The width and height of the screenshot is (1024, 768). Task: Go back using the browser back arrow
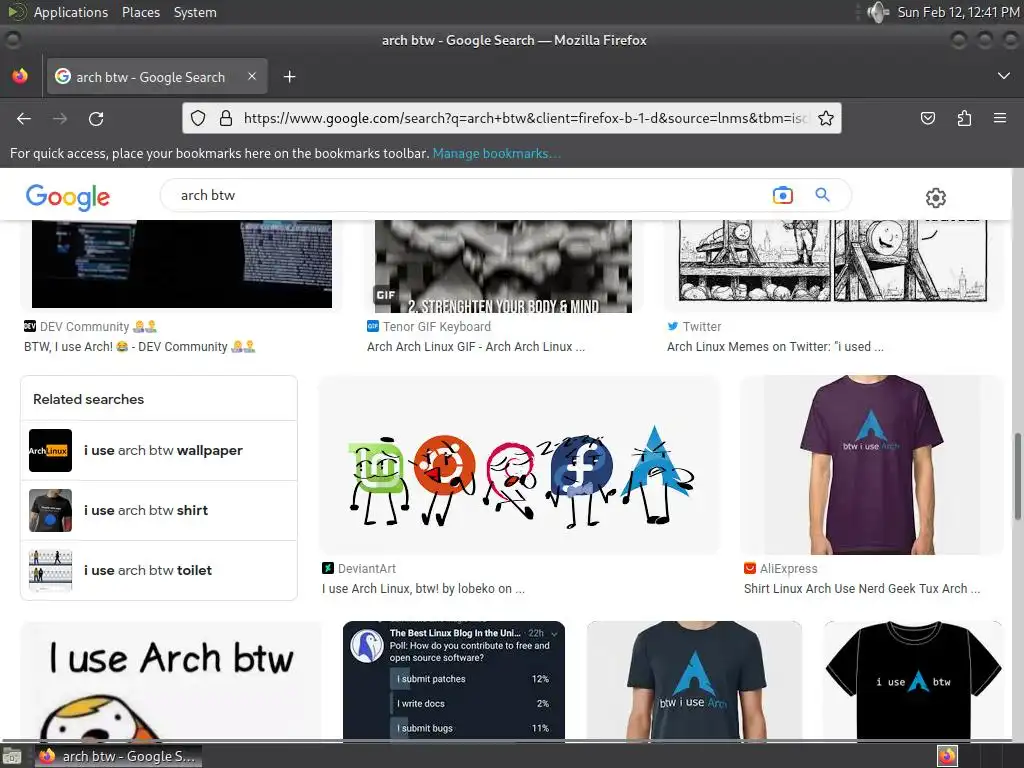(24, 118)
